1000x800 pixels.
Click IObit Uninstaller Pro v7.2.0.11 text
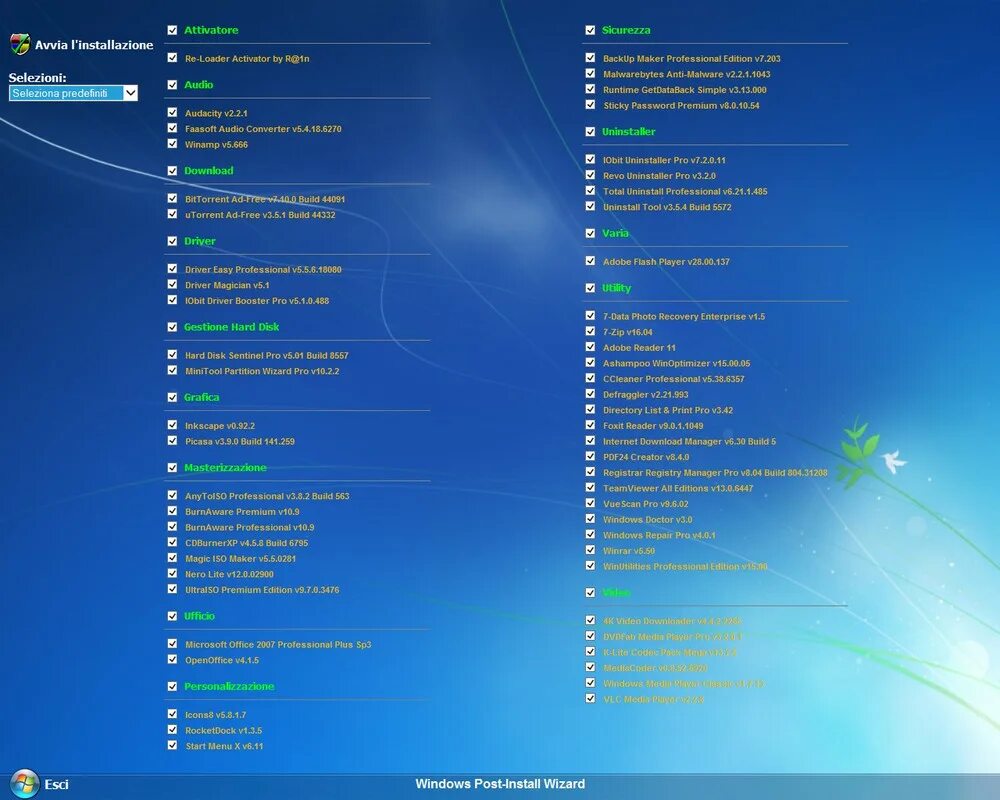[664, 160]
